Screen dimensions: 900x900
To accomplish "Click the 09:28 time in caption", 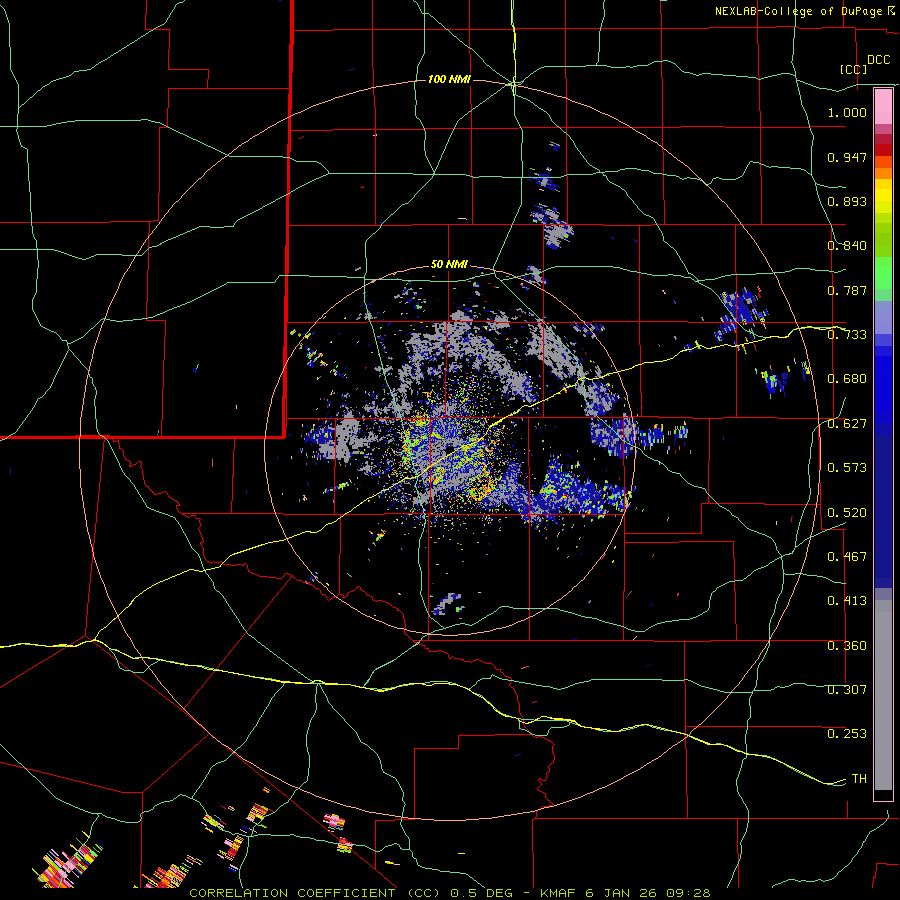I will 689,893.
